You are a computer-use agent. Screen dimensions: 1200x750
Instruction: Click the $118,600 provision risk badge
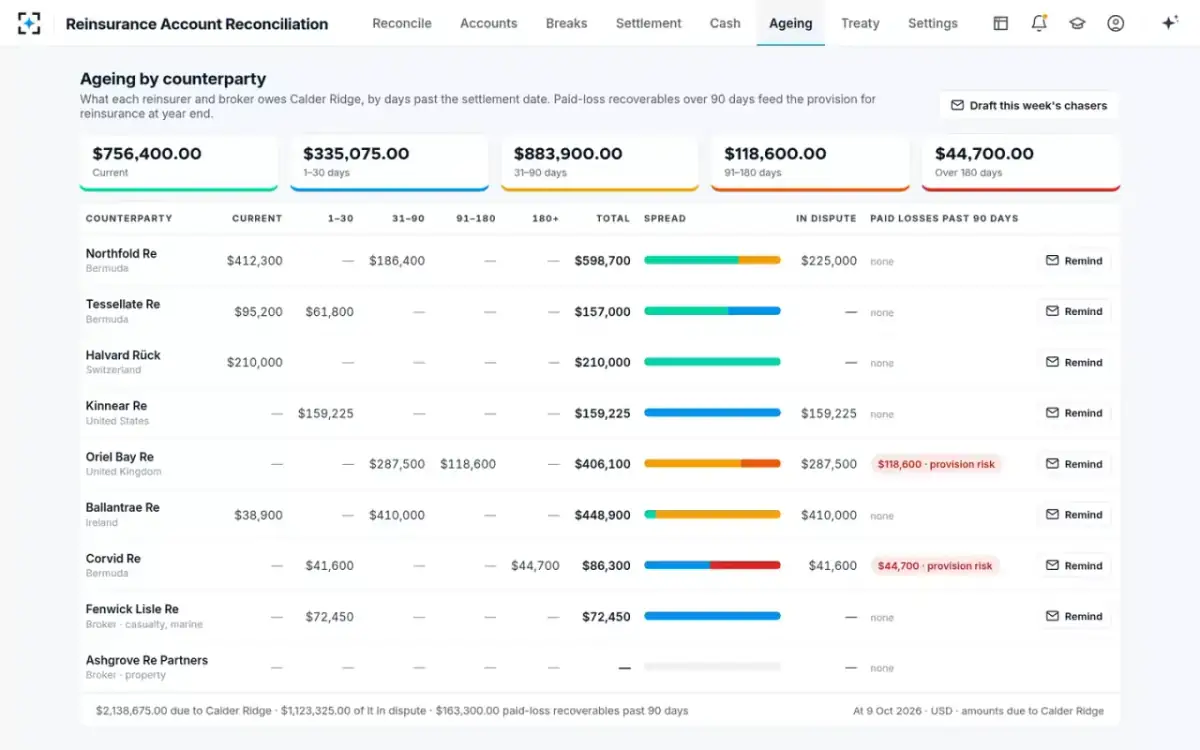[936, 464]
